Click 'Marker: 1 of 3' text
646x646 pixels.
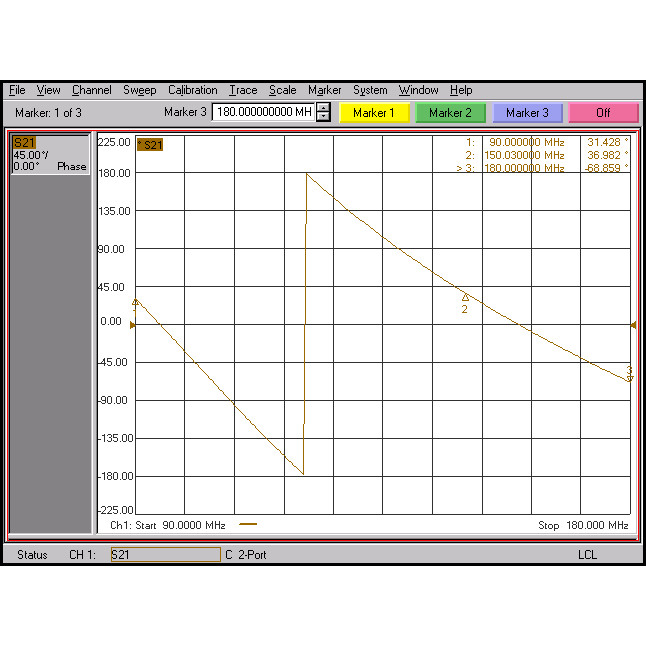(x=48, y=112)
